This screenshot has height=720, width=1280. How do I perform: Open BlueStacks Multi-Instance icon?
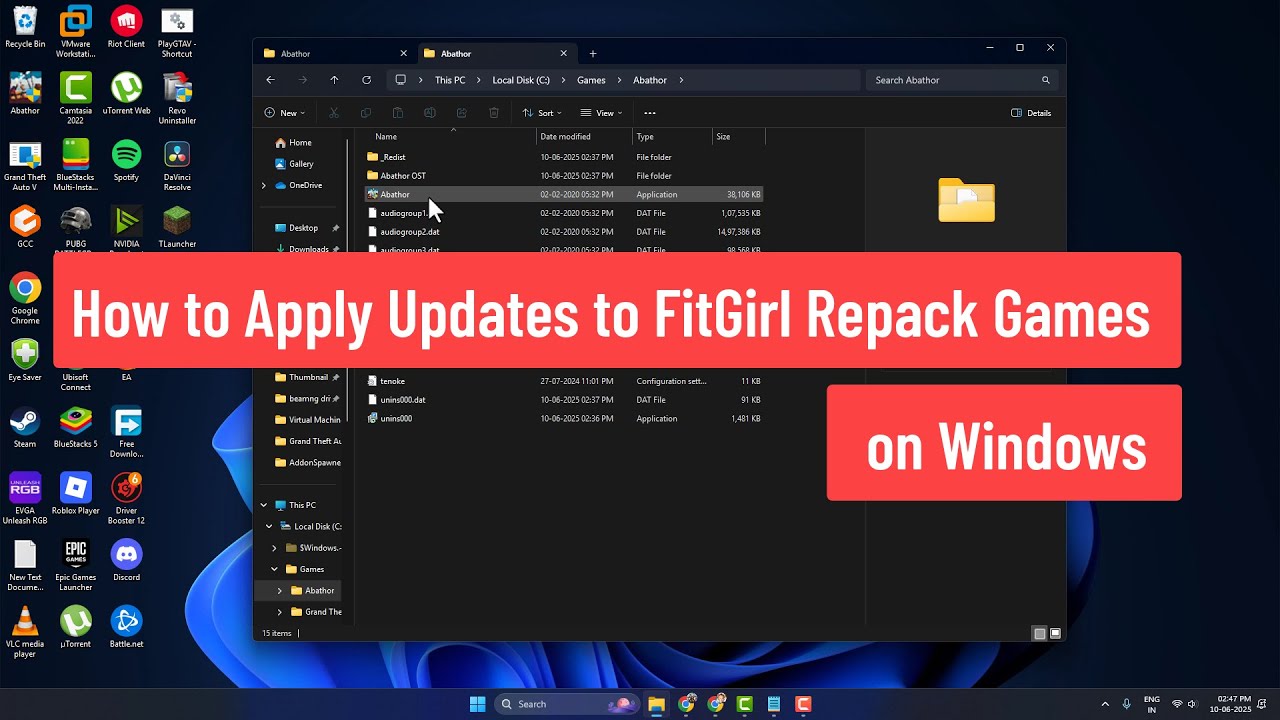pyautogui.click(x=75, y=165)
